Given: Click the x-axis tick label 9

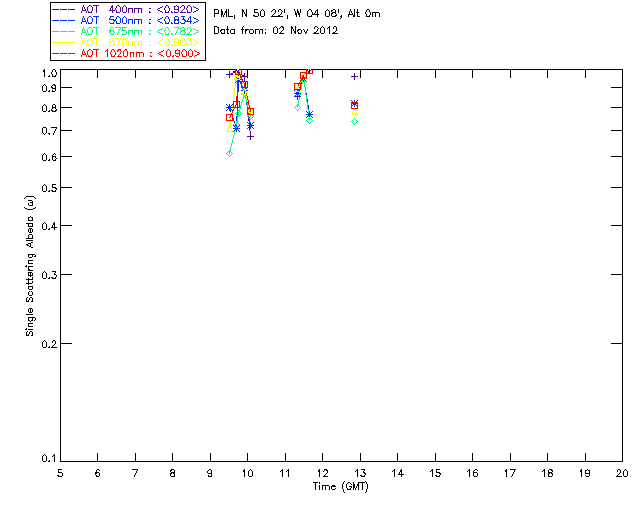Looking at the screenshot, I should coord(210,473).
